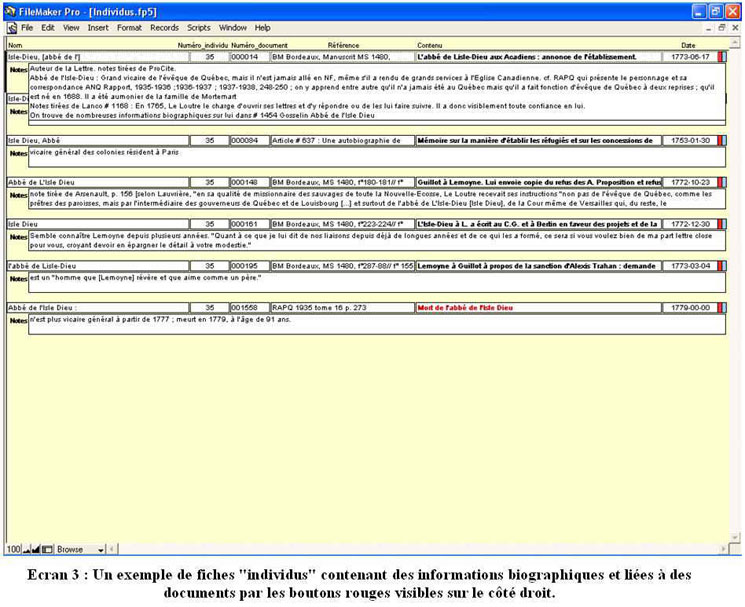Click the date field 1753-01-30
This screenshot has height=607, width=745.
690,141
